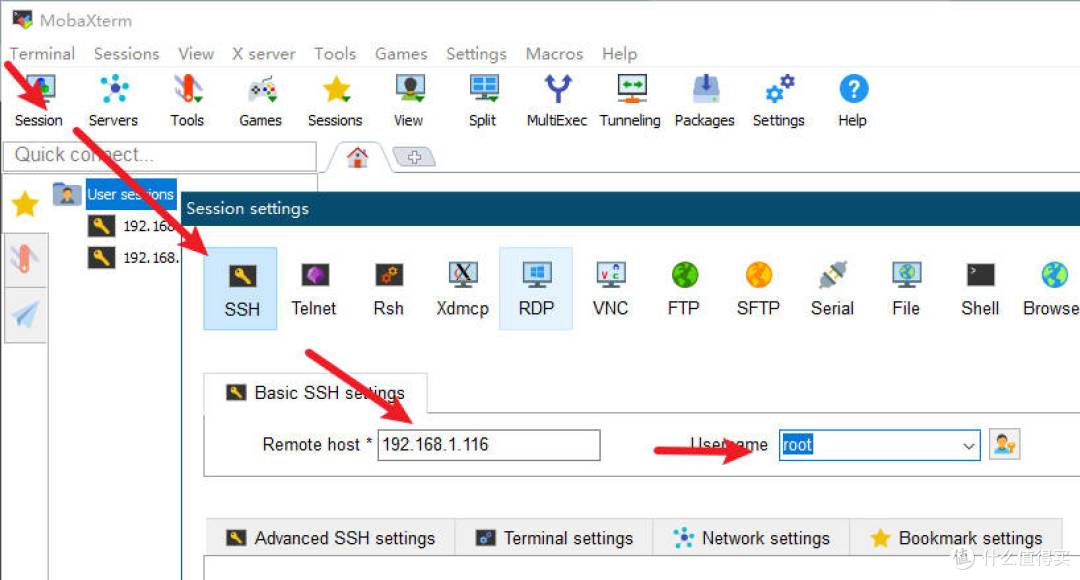Open the user credentials manager icon
Viewport: 1080px width, 580px height.
coord(1004,444)
